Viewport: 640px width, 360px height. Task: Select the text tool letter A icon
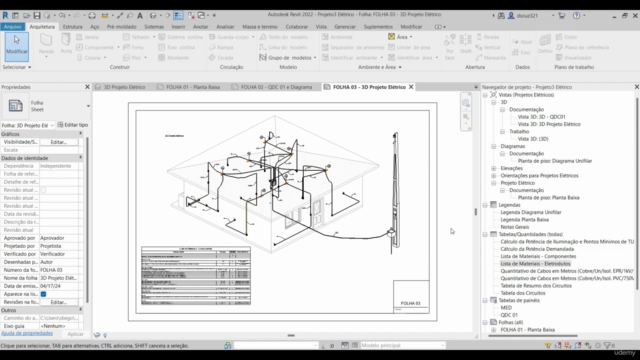pyautogui.click(x=140, y=16)
